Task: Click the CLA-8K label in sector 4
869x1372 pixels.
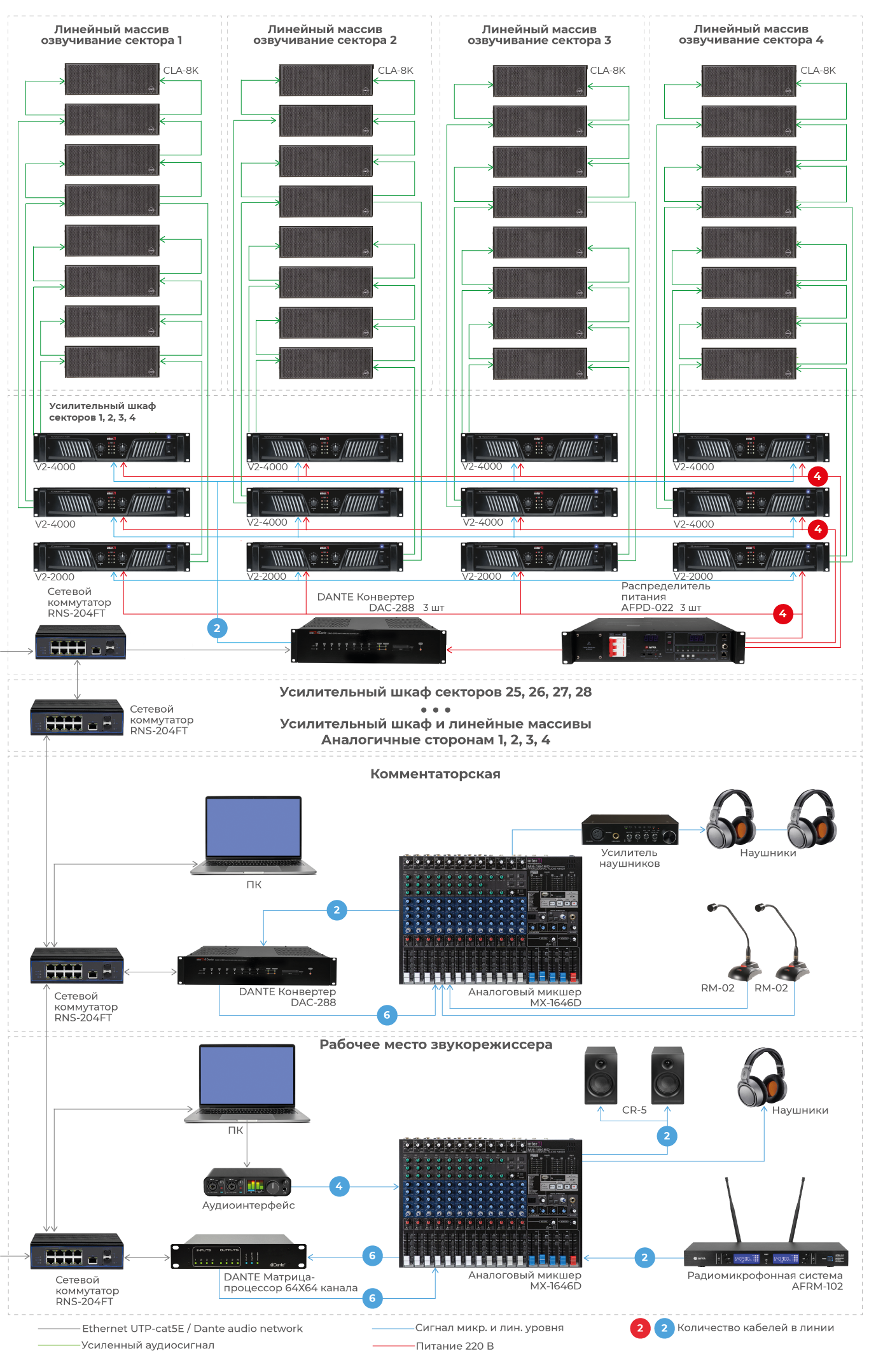Action: pyautogui.click(x=818, y=71)
